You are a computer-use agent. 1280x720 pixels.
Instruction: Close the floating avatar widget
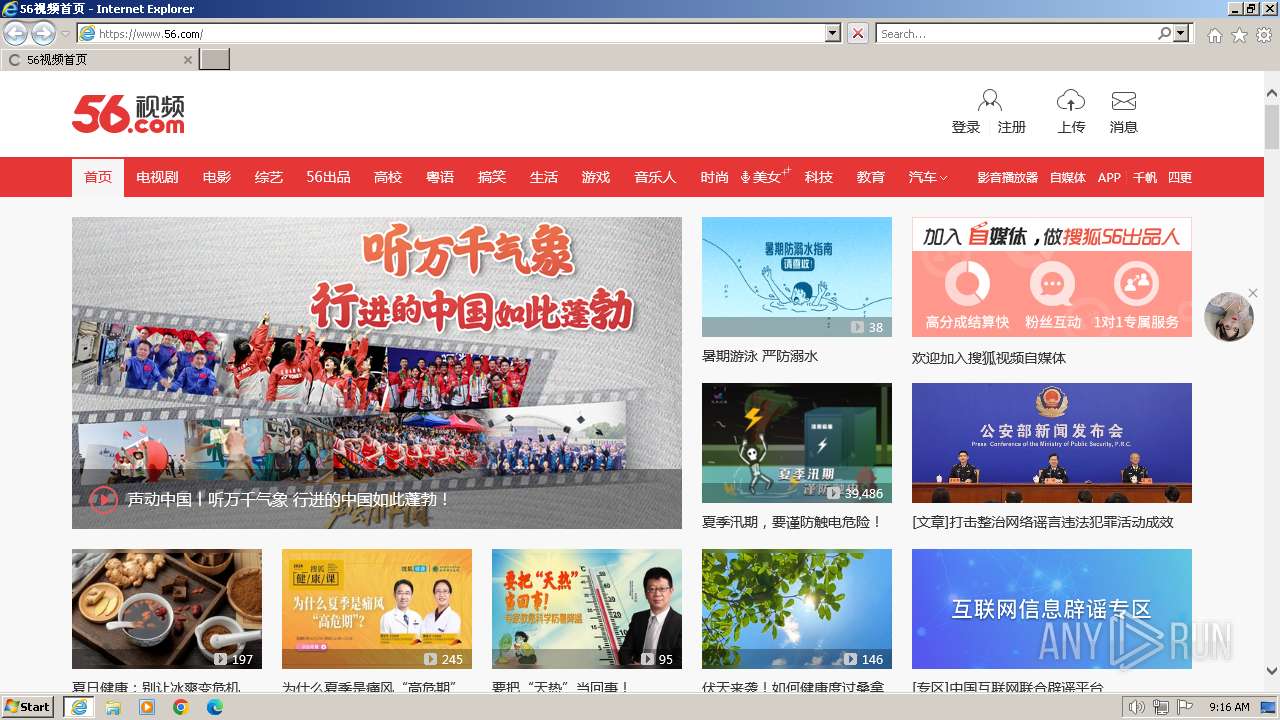[1253, 293]
